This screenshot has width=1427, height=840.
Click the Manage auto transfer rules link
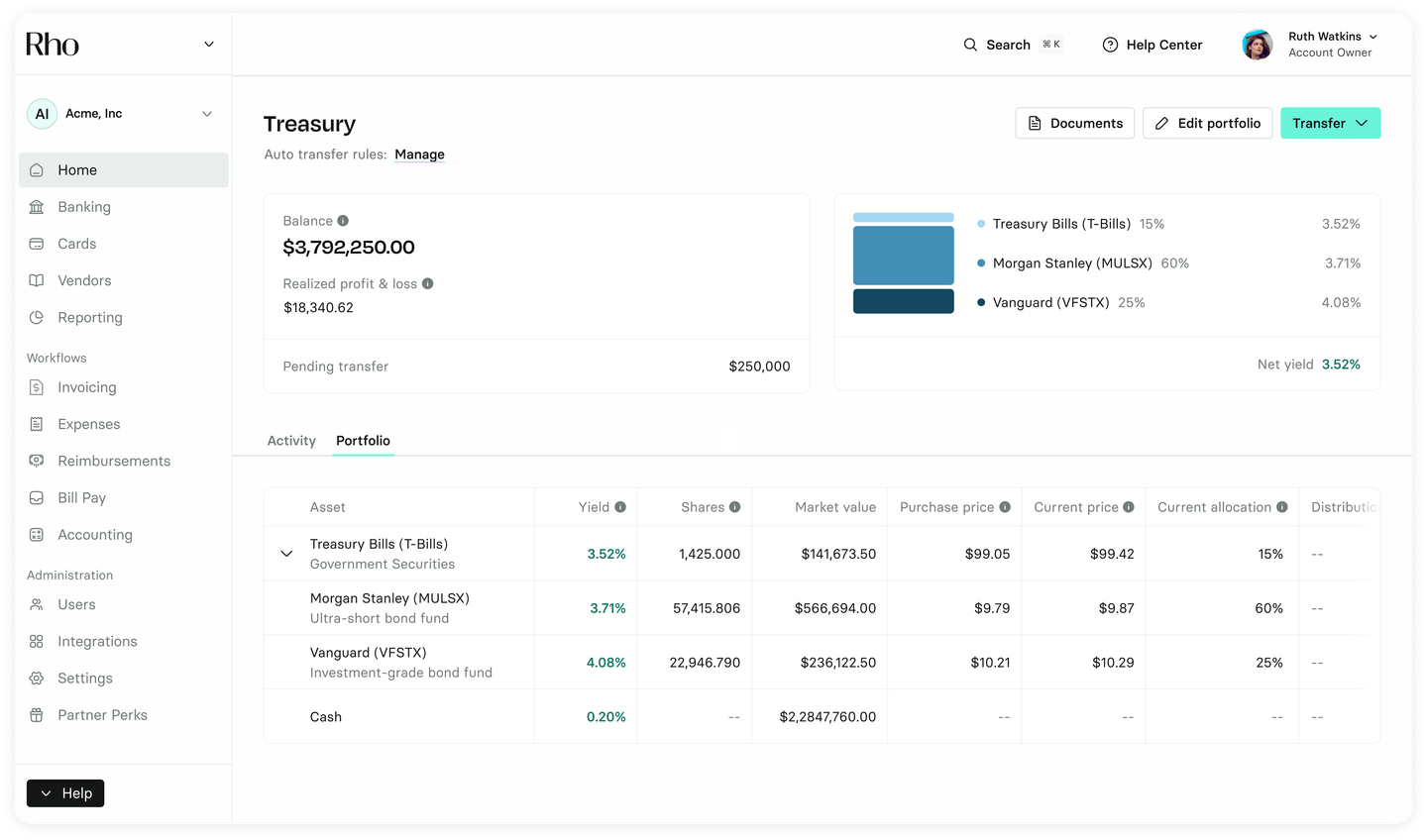point(419,155)
